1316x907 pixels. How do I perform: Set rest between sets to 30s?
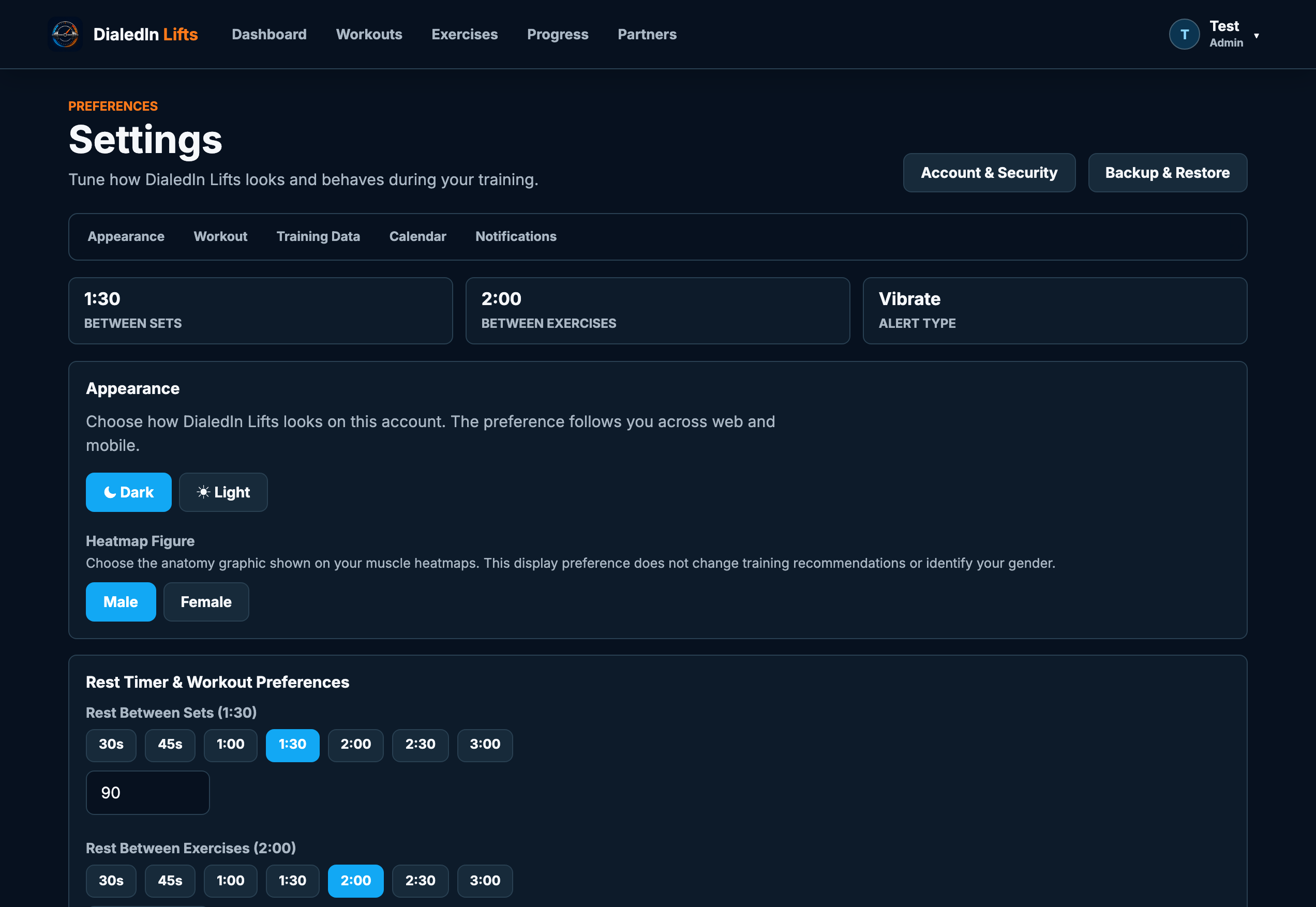coord(111,745)
